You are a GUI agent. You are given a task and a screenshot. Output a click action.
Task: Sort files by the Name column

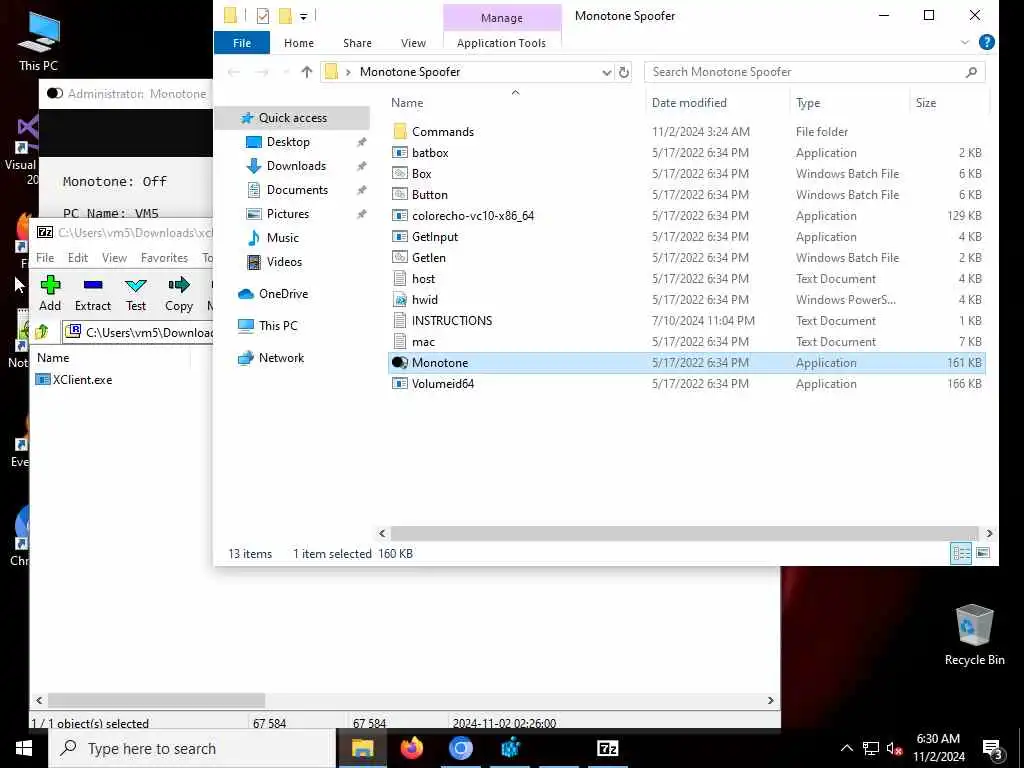(x=407, y=103)
